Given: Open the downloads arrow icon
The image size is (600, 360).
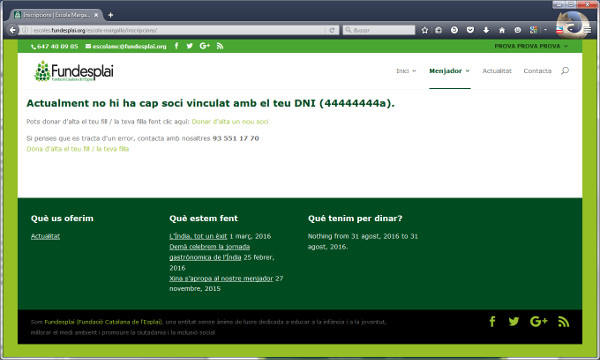Looking at the screenshot, I should click(x=486, y=30).
